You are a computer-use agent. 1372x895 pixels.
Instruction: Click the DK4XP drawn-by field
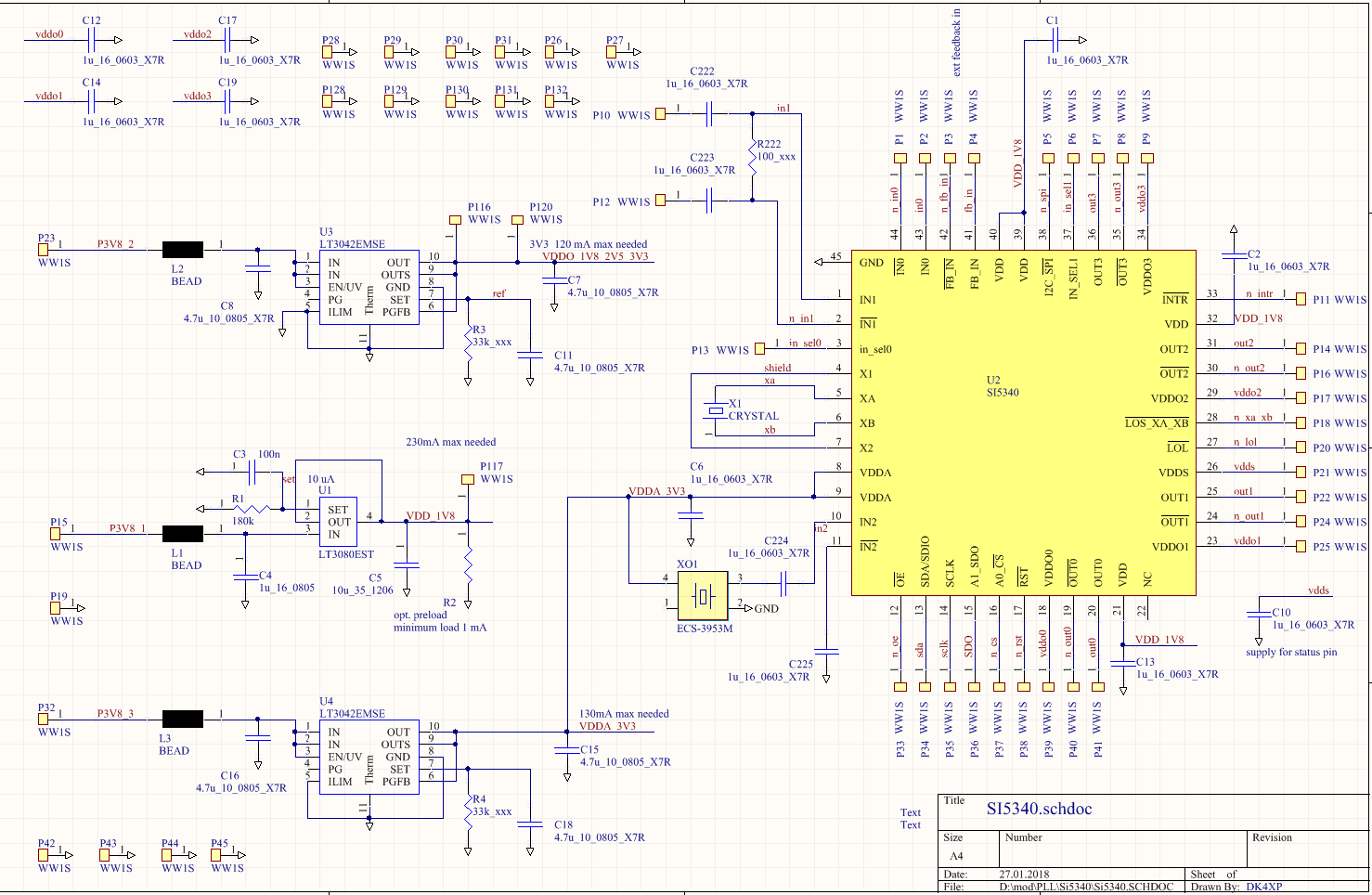(x=1263, y=887)
